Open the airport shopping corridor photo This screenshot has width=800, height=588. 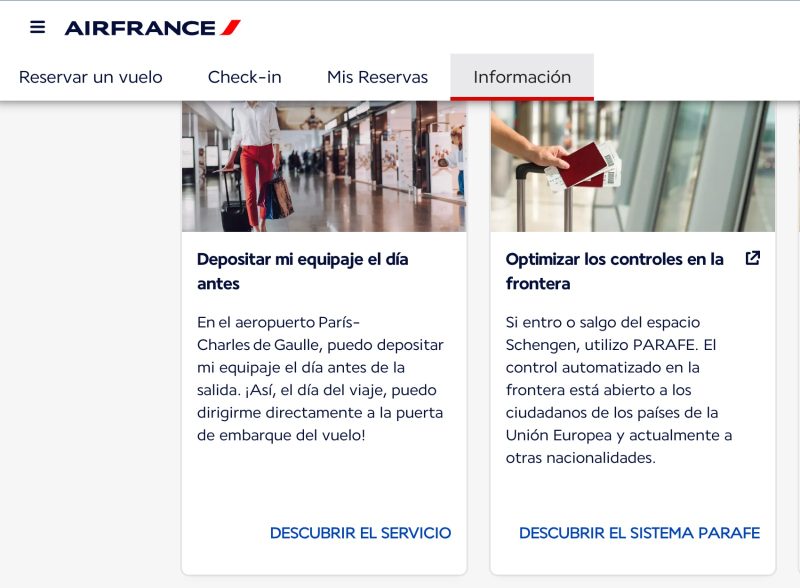[324, 166]
